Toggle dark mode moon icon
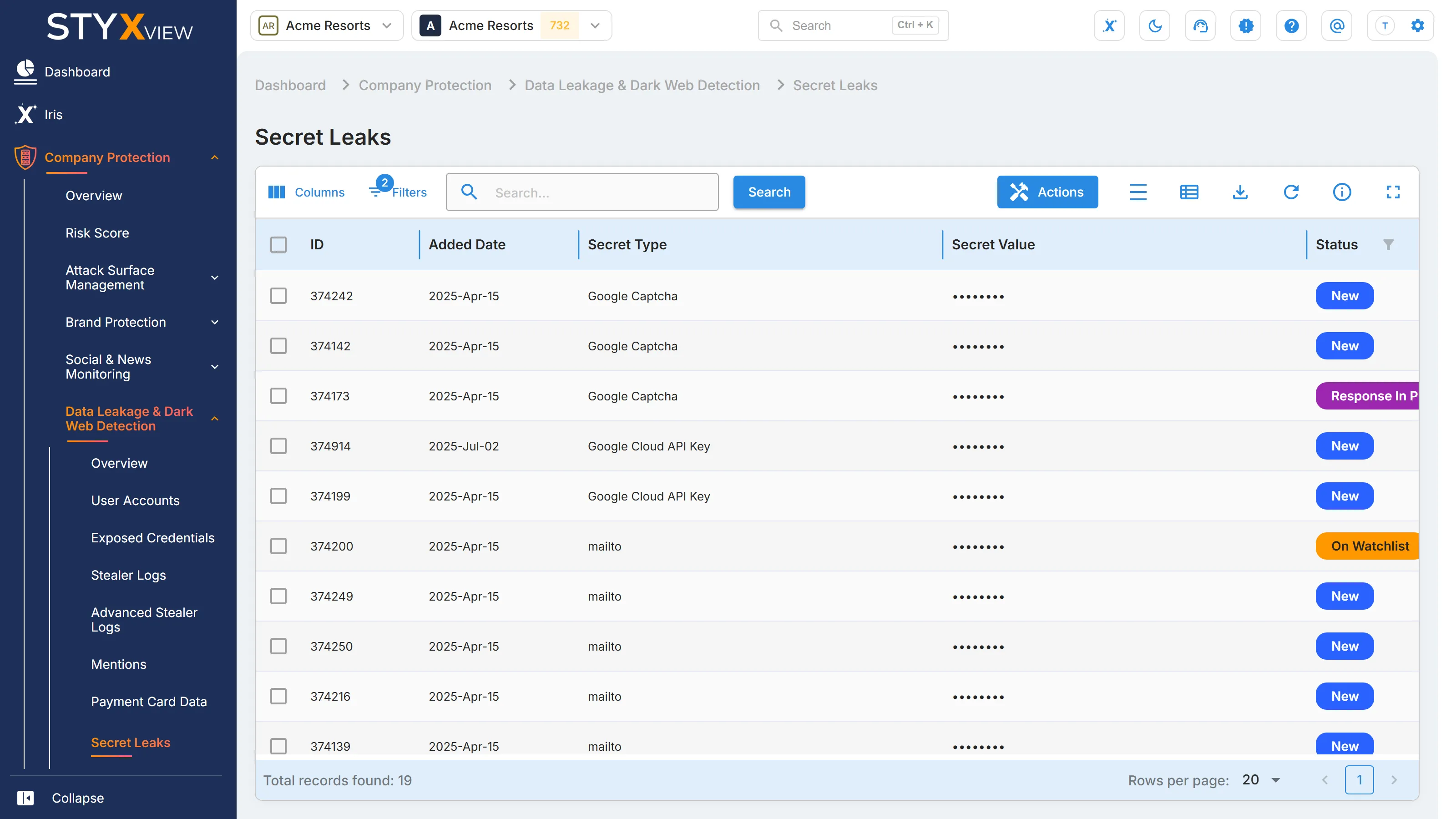The image size is (1456, 819). click(1155, 25)
